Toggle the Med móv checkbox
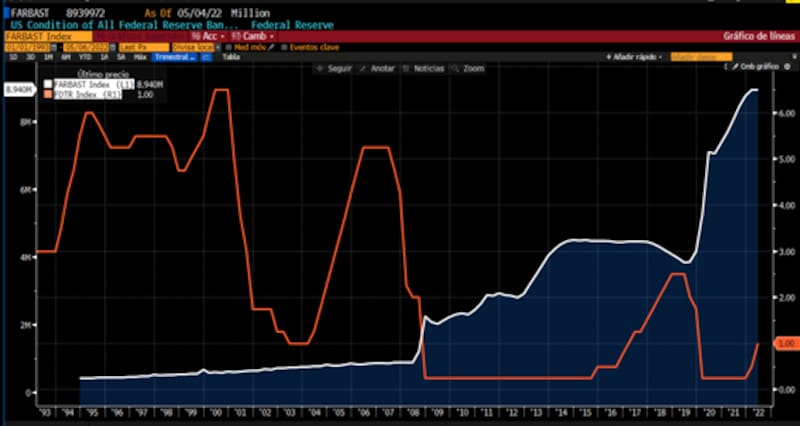This screenshot has height=426, width=800. [x=228, y=47]
